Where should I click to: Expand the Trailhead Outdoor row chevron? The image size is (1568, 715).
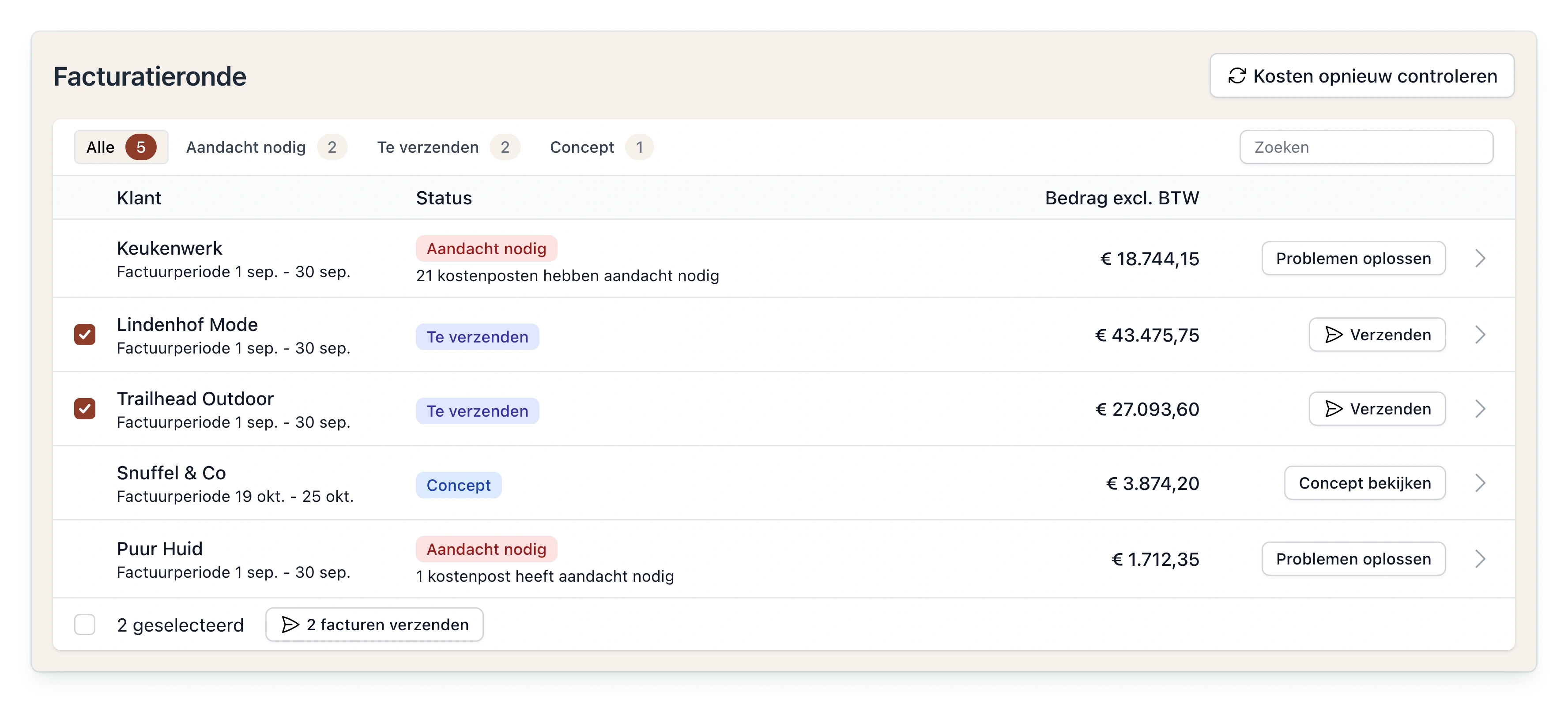coord(1480,409)
